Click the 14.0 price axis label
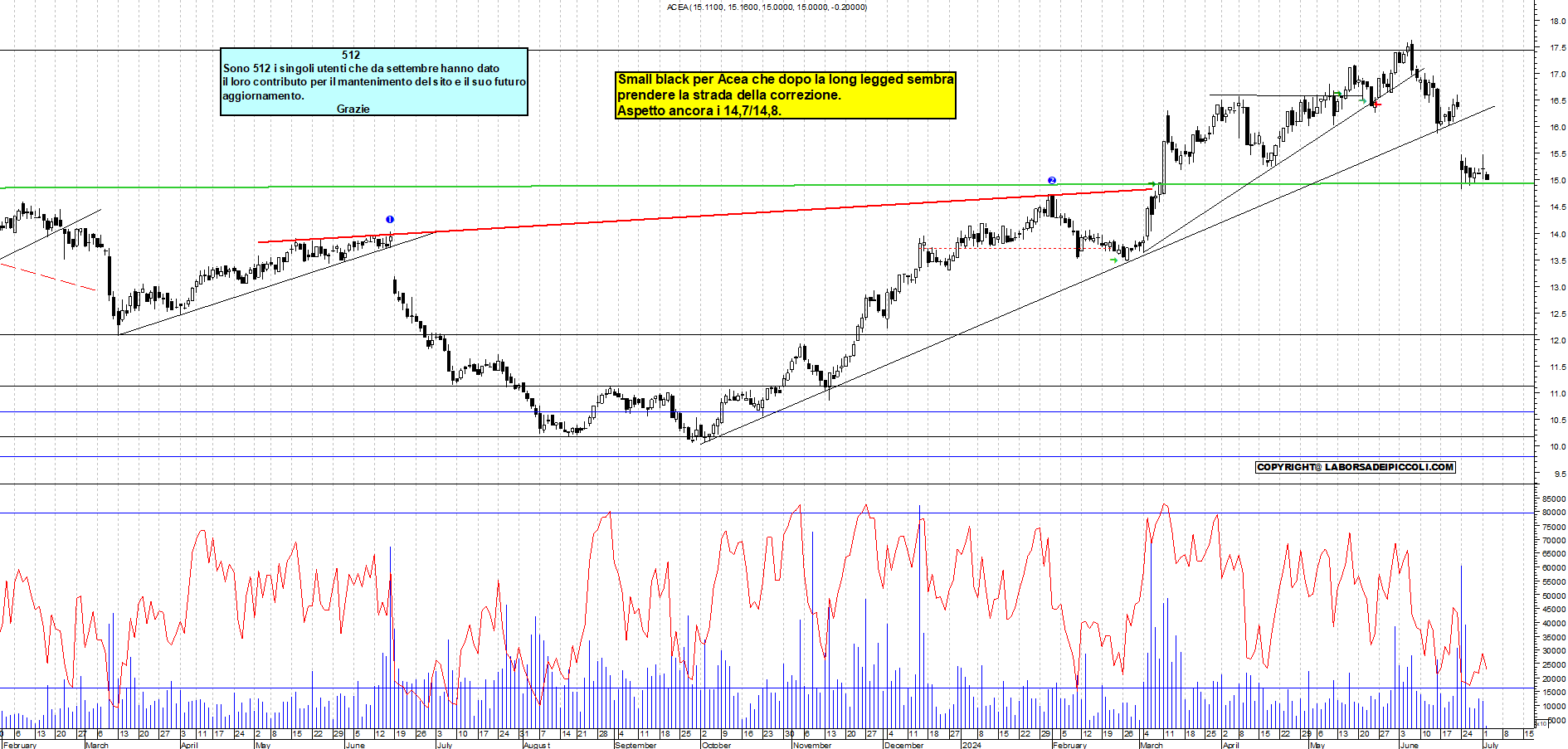 (x=1557, y=235)
